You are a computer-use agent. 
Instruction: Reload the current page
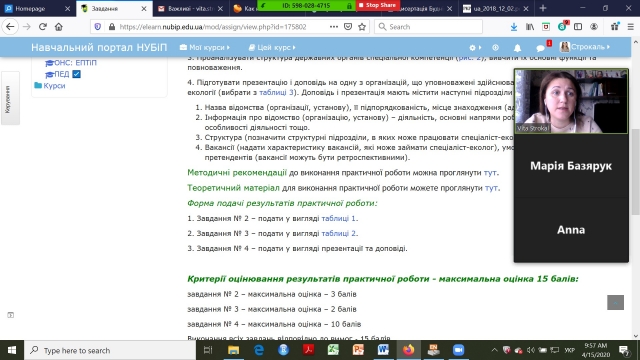coord(43,27)
